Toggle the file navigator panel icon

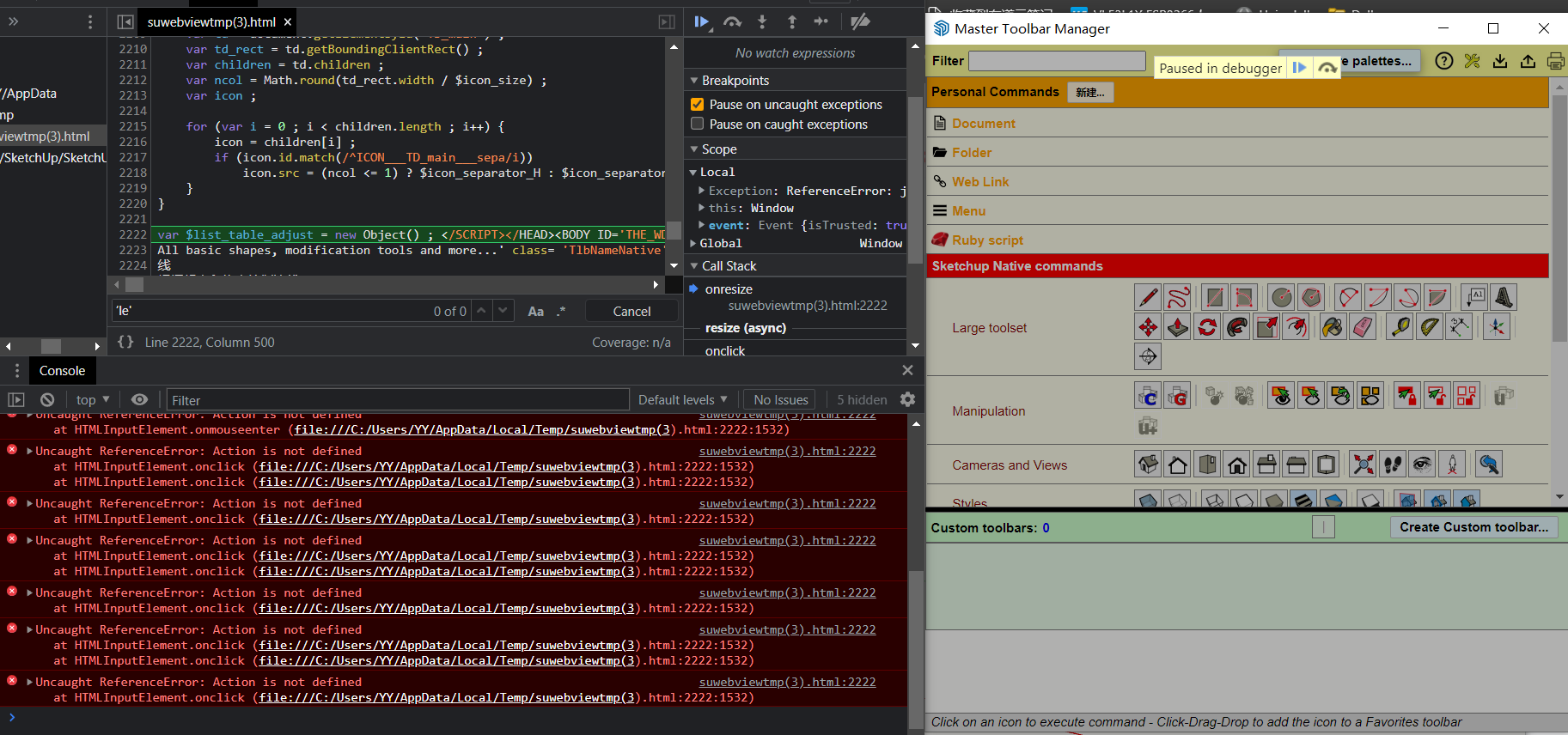click(x=125, y=21)
